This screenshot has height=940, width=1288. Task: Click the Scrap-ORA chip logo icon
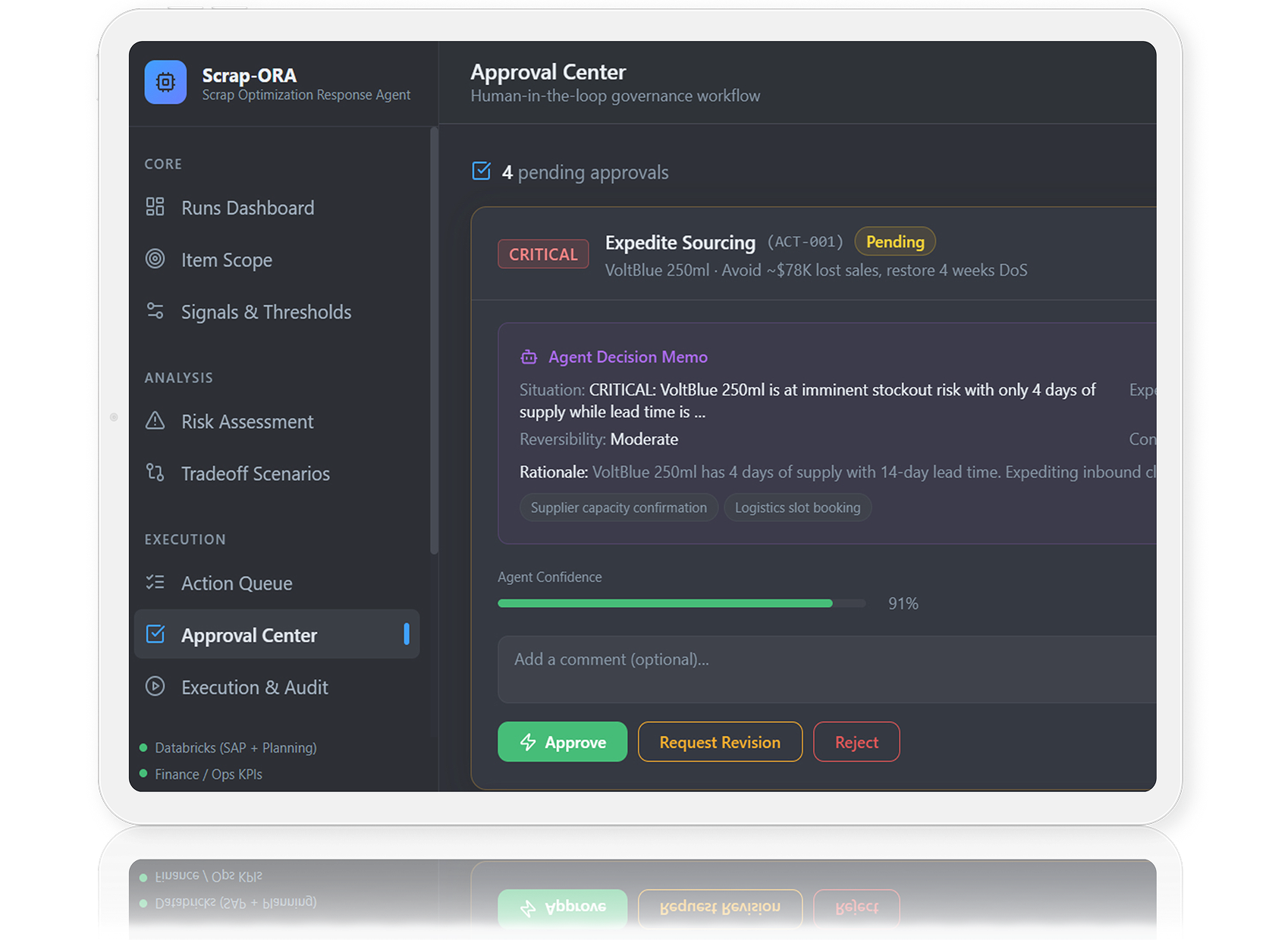[165, 82]
